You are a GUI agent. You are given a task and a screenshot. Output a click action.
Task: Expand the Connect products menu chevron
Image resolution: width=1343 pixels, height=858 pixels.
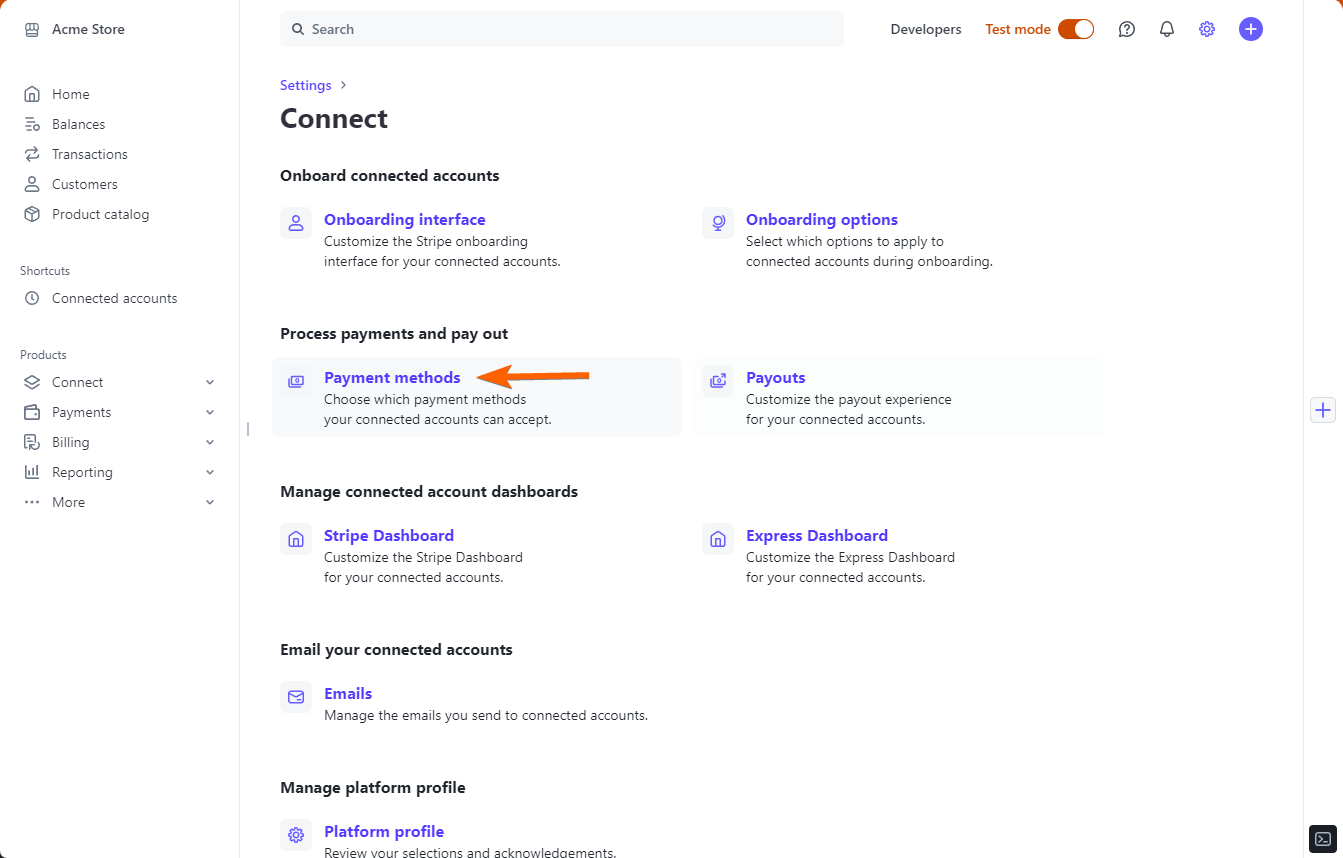coord(210,382)
